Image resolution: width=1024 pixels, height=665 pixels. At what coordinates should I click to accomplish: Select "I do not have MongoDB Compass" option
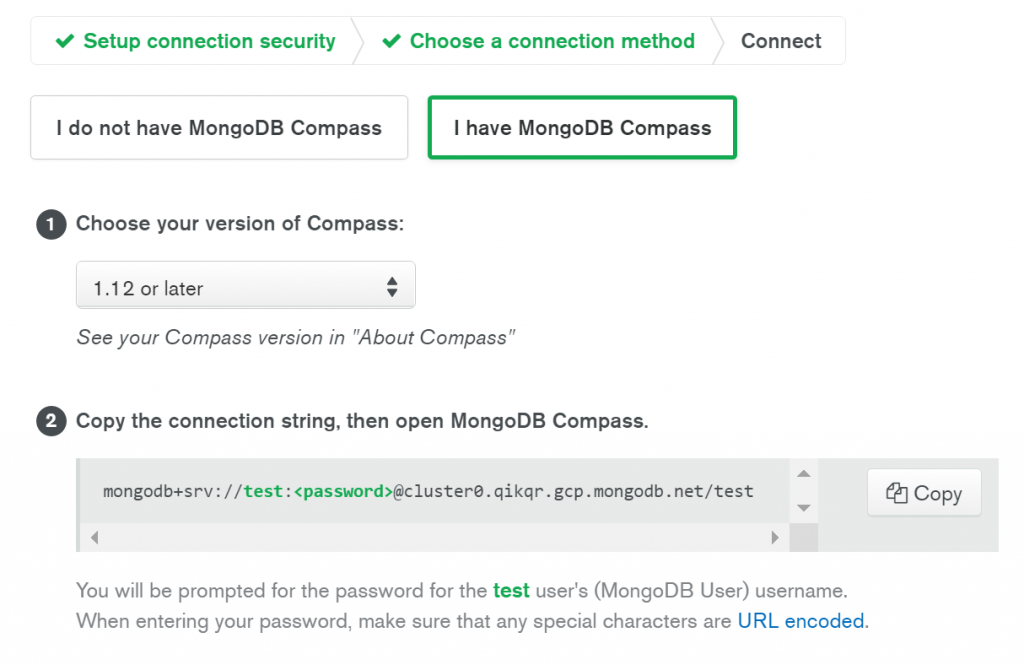click(219, 127)
